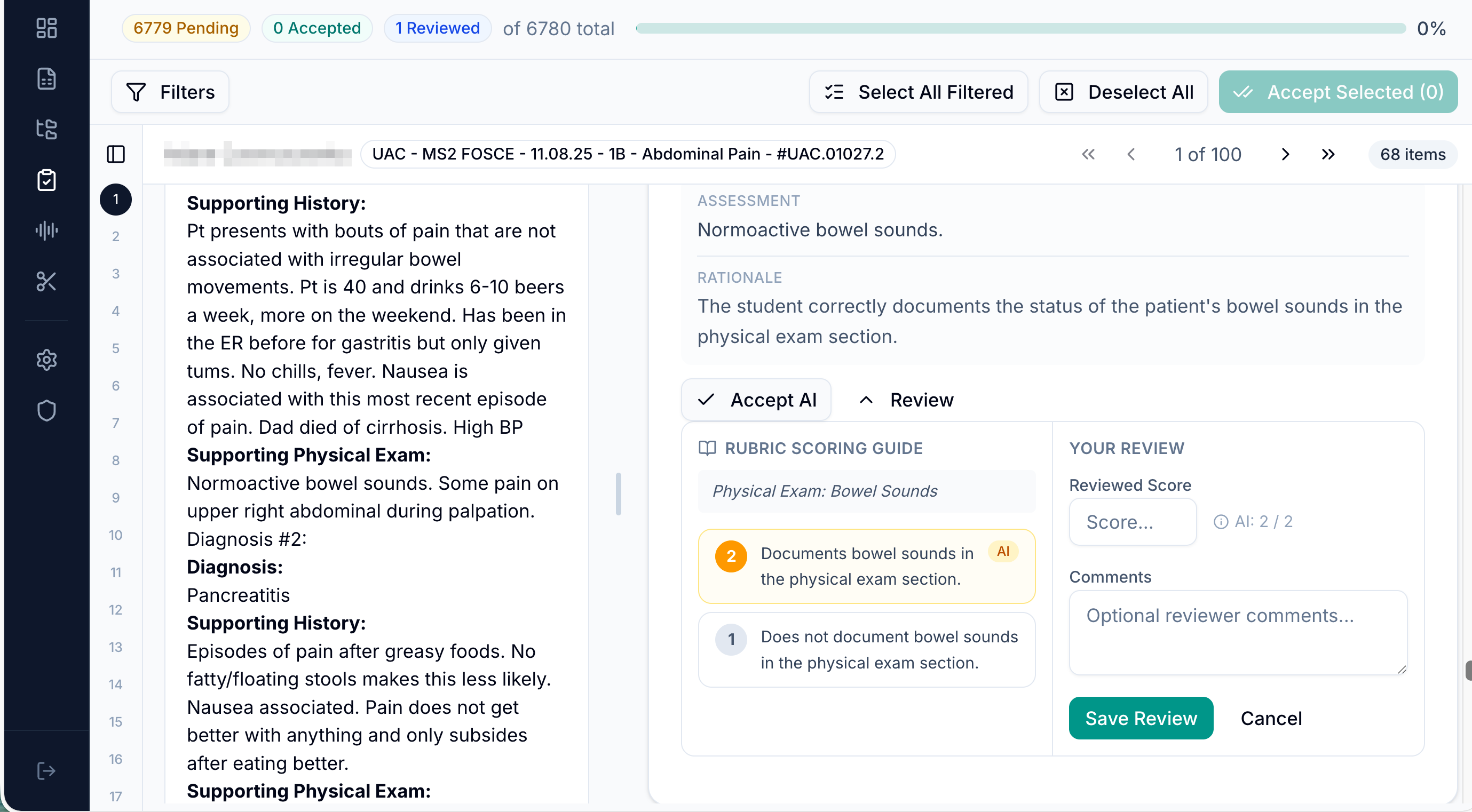Jump to item number 5 in list
1472x812 pixels.
116,348
